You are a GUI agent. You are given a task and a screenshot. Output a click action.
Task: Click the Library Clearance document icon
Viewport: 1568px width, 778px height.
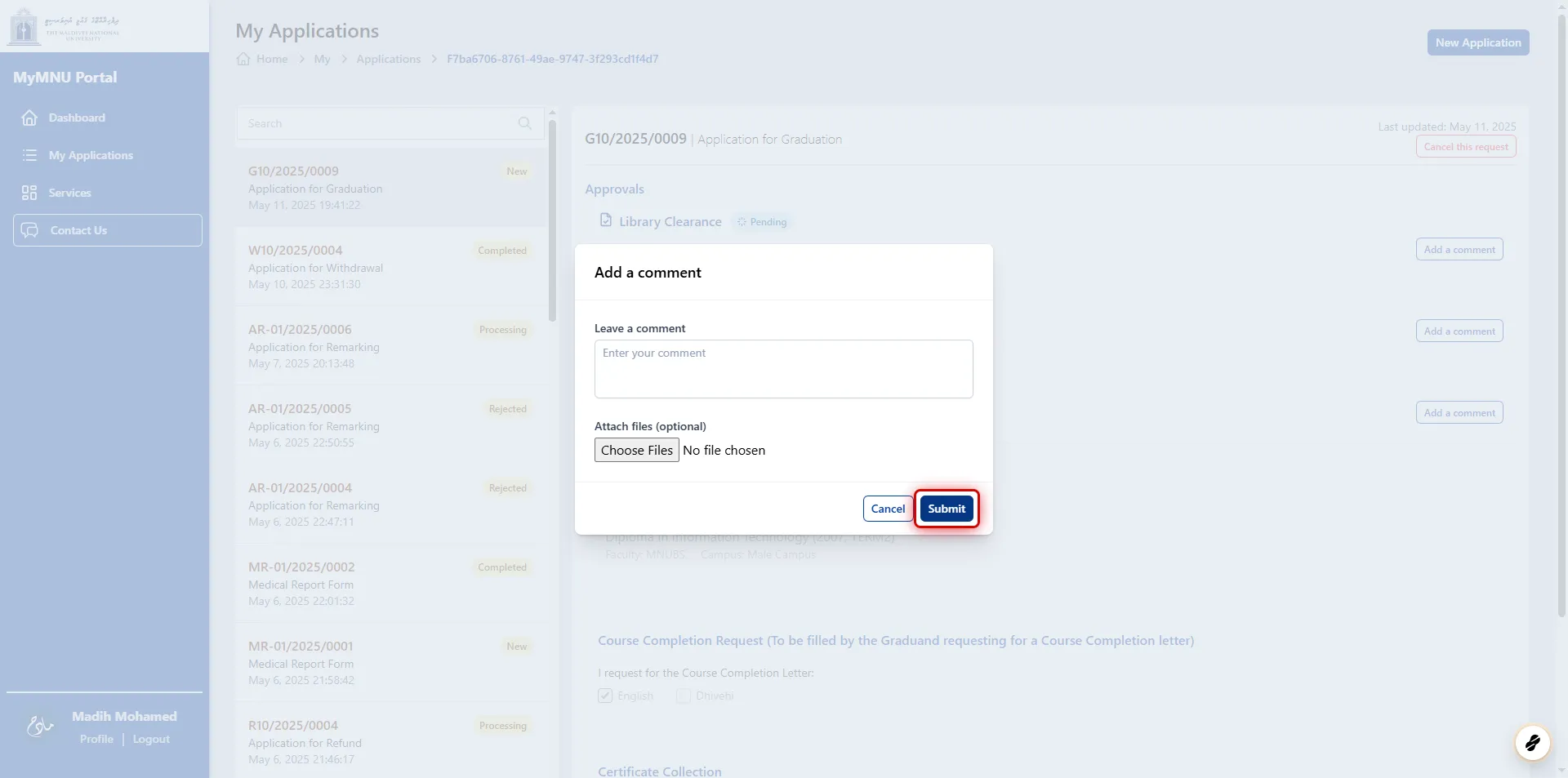point(606,220)
